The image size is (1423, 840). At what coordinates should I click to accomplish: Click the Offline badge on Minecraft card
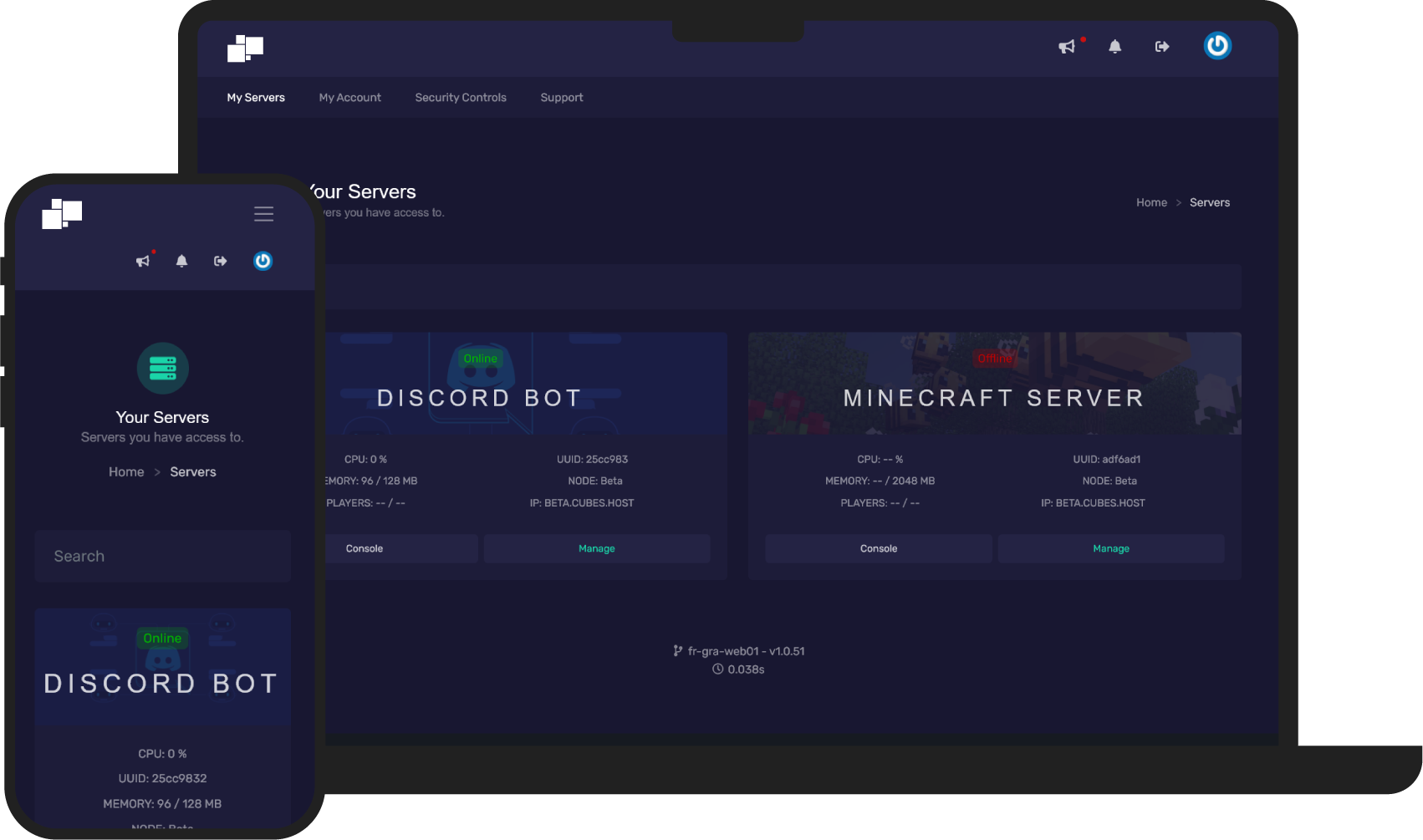click(x=995, y=359)
